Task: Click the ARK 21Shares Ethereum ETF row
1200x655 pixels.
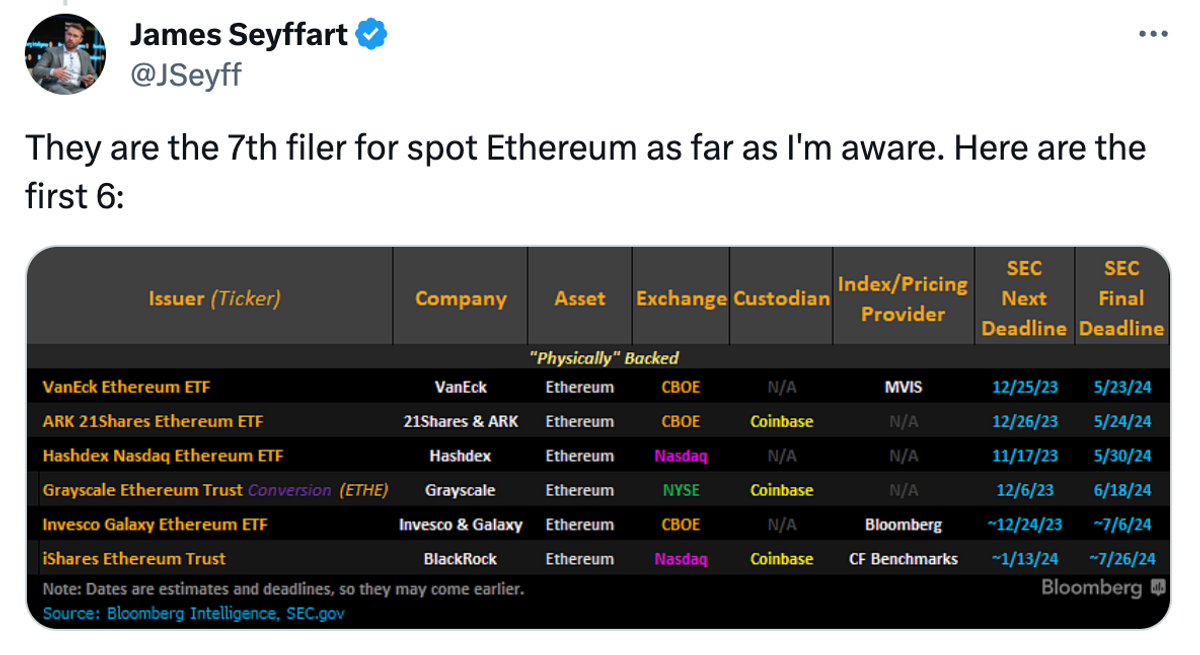Action: 597,421
